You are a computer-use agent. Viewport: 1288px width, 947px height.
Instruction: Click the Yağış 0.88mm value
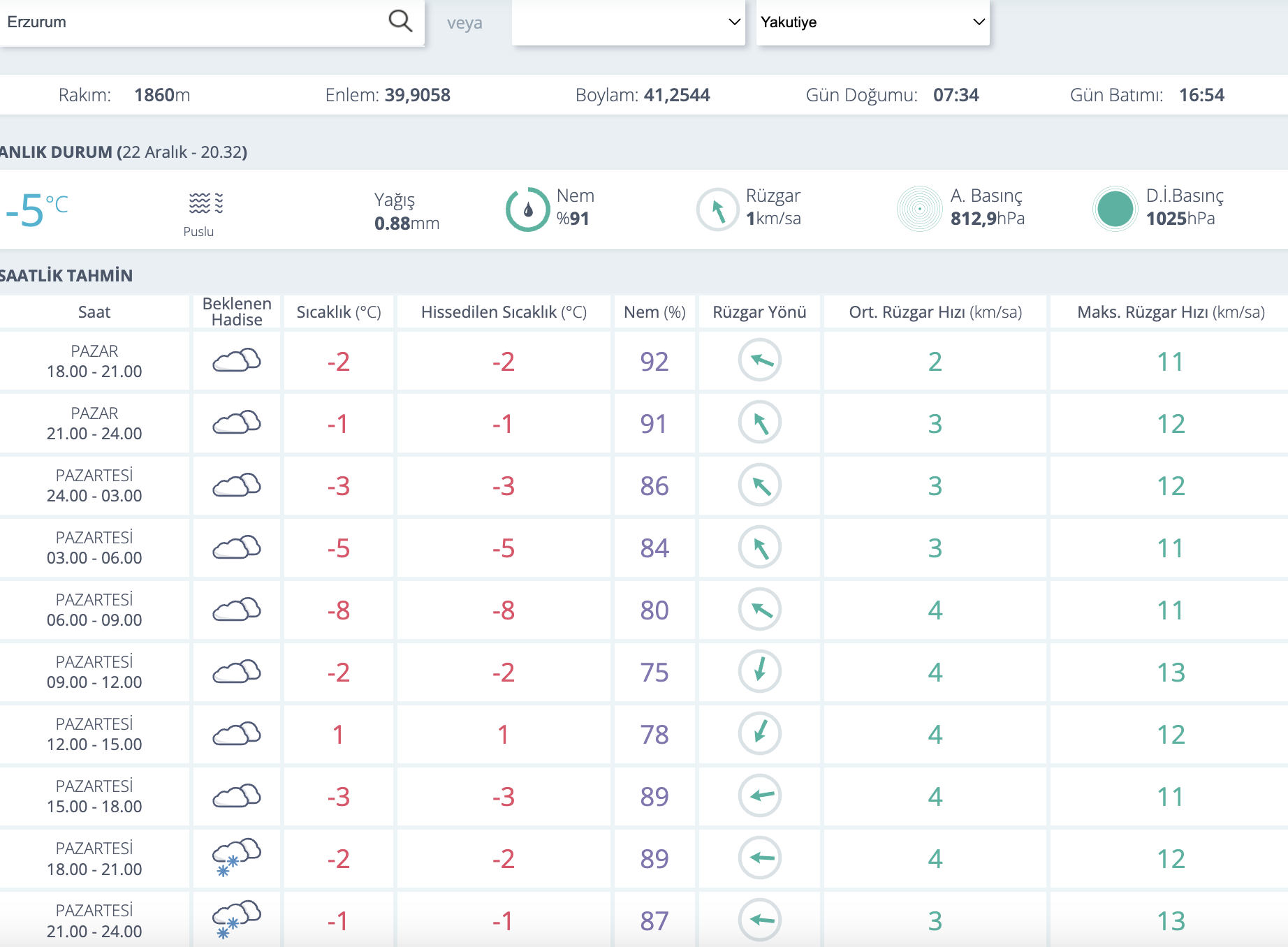(407, 223)
